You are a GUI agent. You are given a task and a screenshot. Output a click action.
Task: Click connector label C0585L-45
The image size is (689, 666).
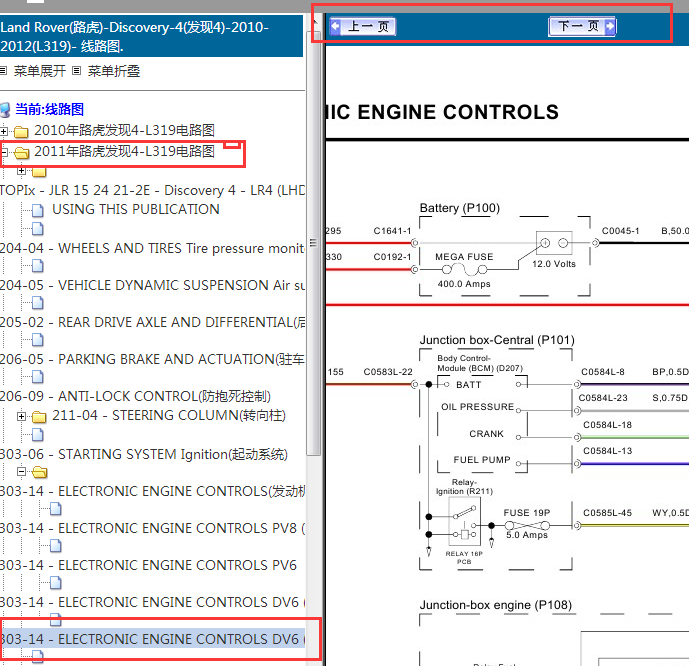click(607, 513)
